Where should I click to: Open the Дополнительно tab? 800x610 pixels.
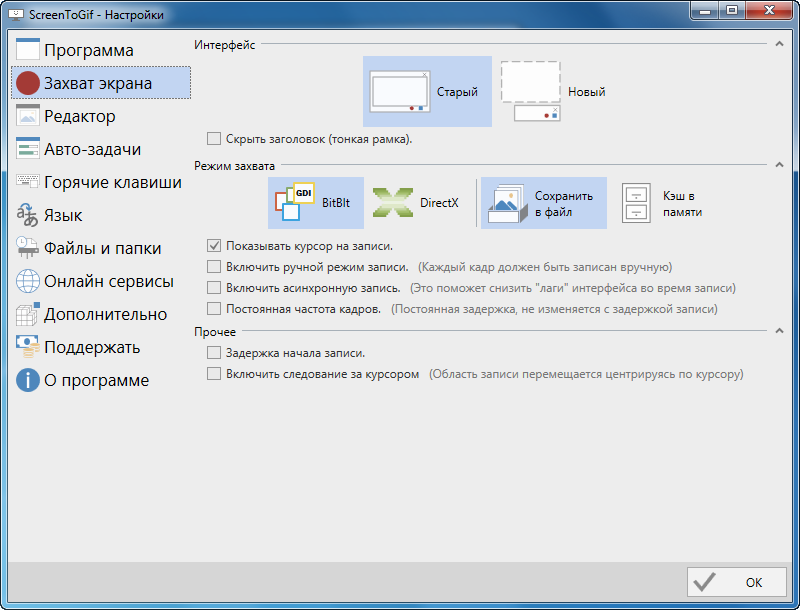101,314
